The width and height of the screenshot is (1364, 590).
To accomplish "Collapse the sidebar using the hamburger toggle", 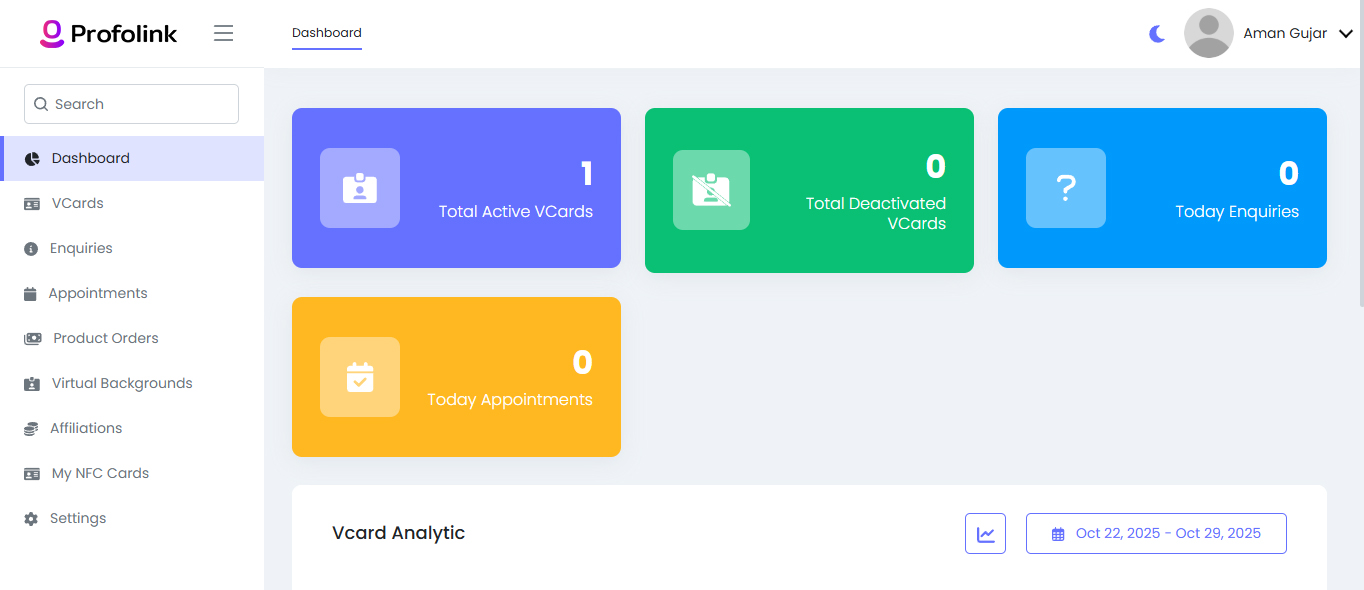I will point(223,33).
